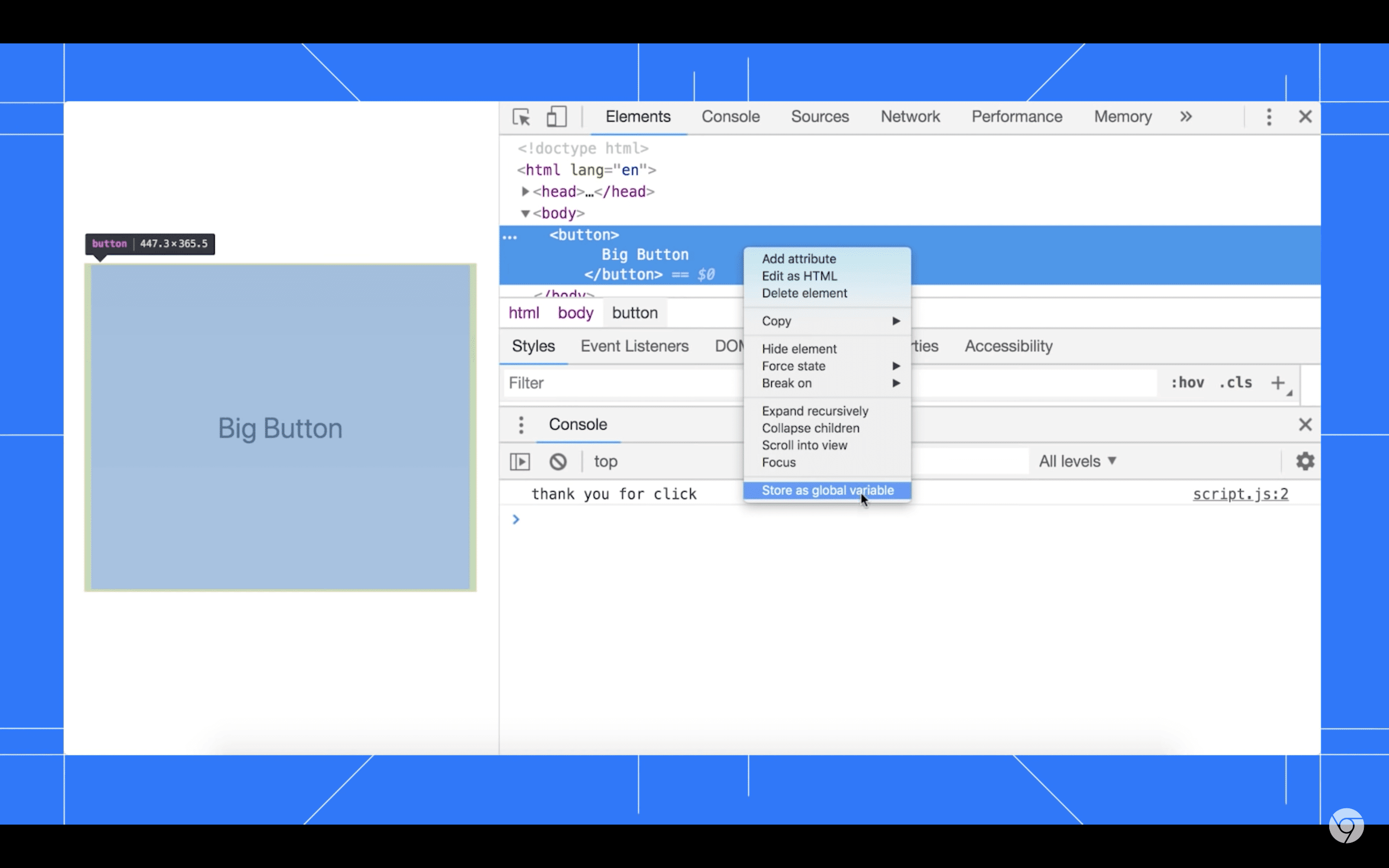Select Edit as HTML menu option
This screenshot has height=868, width=1389.
(799, 276)
